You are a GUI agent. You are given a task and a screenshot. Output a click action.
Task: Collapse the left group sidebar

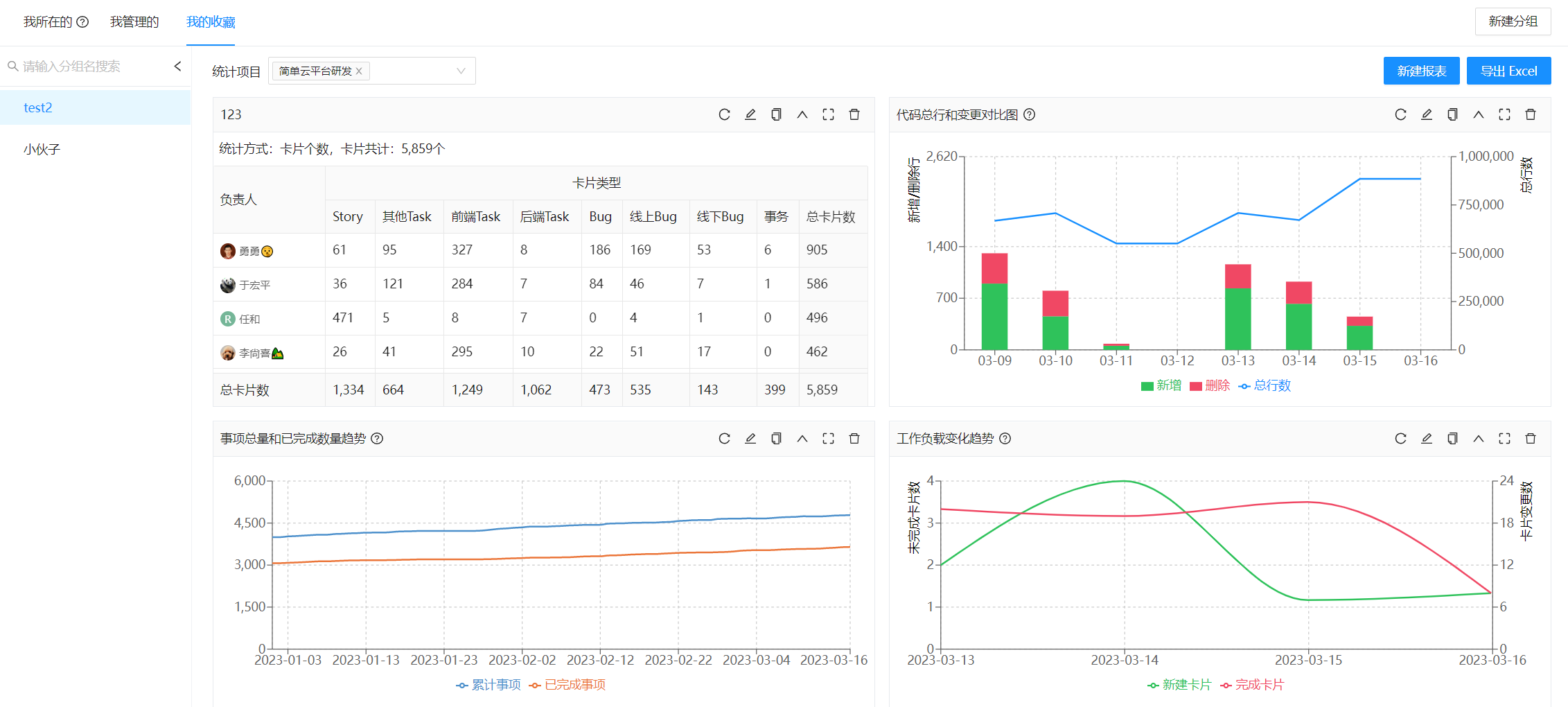coord(177,66)
